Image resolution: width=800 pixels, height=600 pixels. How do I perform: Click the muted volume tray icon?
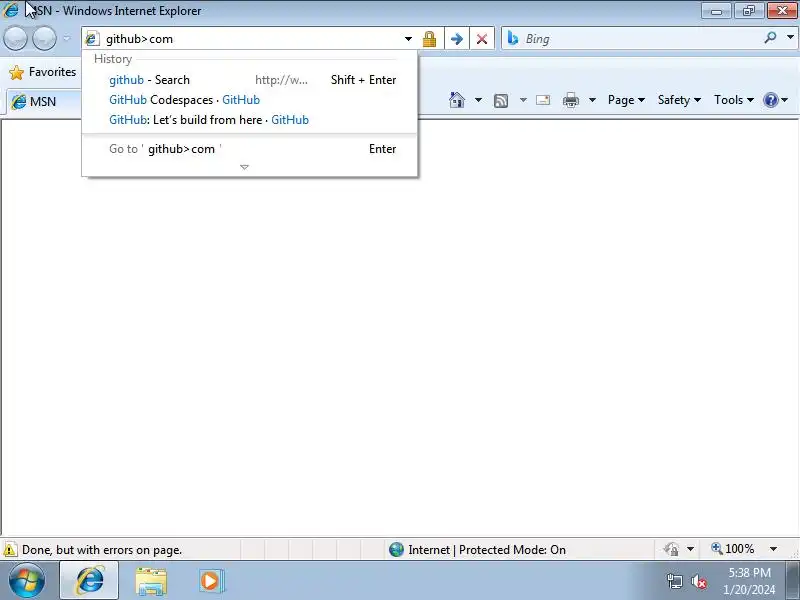click(x=698, y=581)
